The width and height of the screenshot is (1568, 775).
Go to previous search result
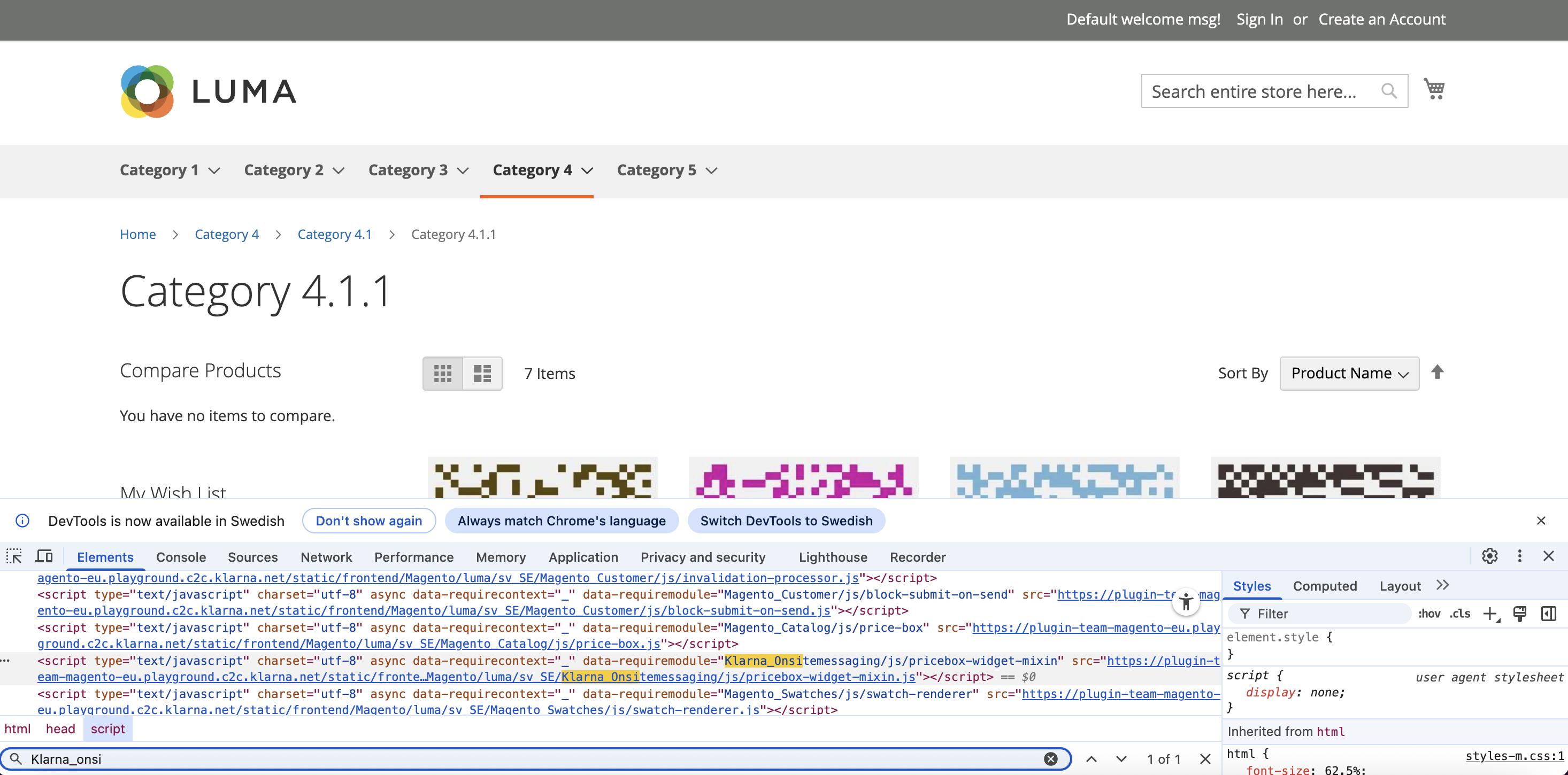pyautogui.click(x=1092, y=758)
